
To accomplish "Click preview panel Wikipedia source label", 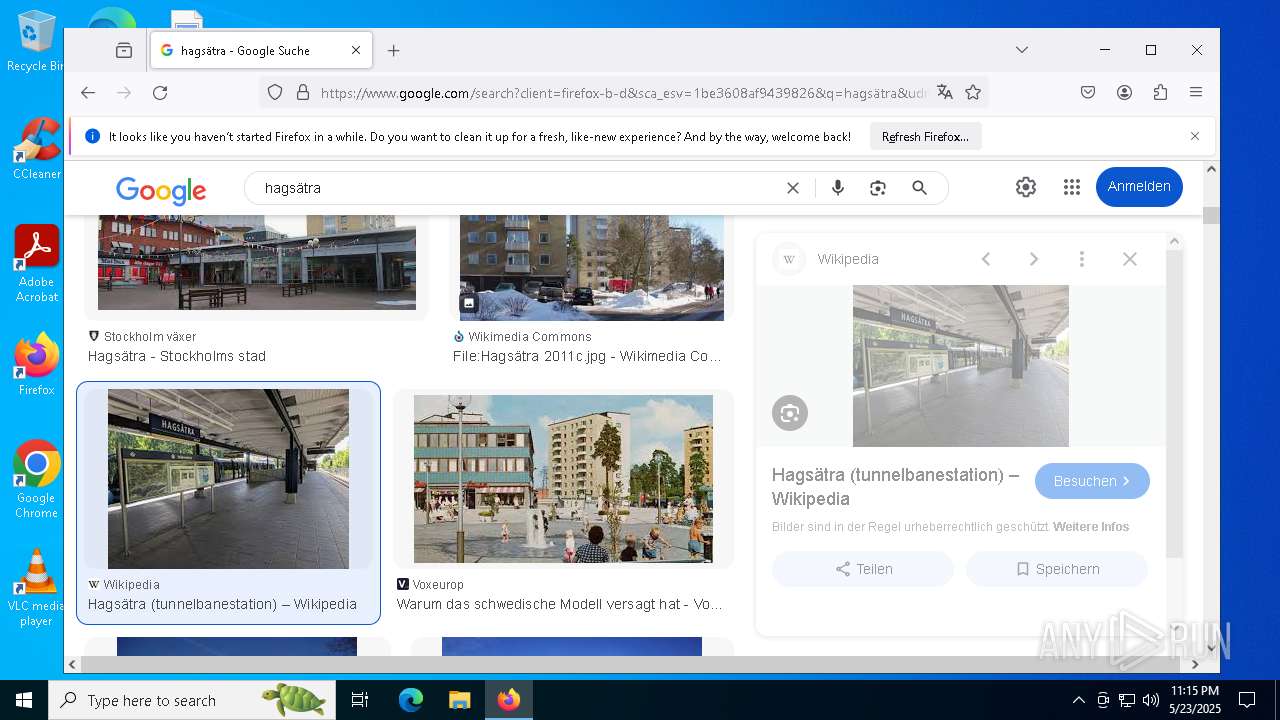I will (x=848, y=259).
